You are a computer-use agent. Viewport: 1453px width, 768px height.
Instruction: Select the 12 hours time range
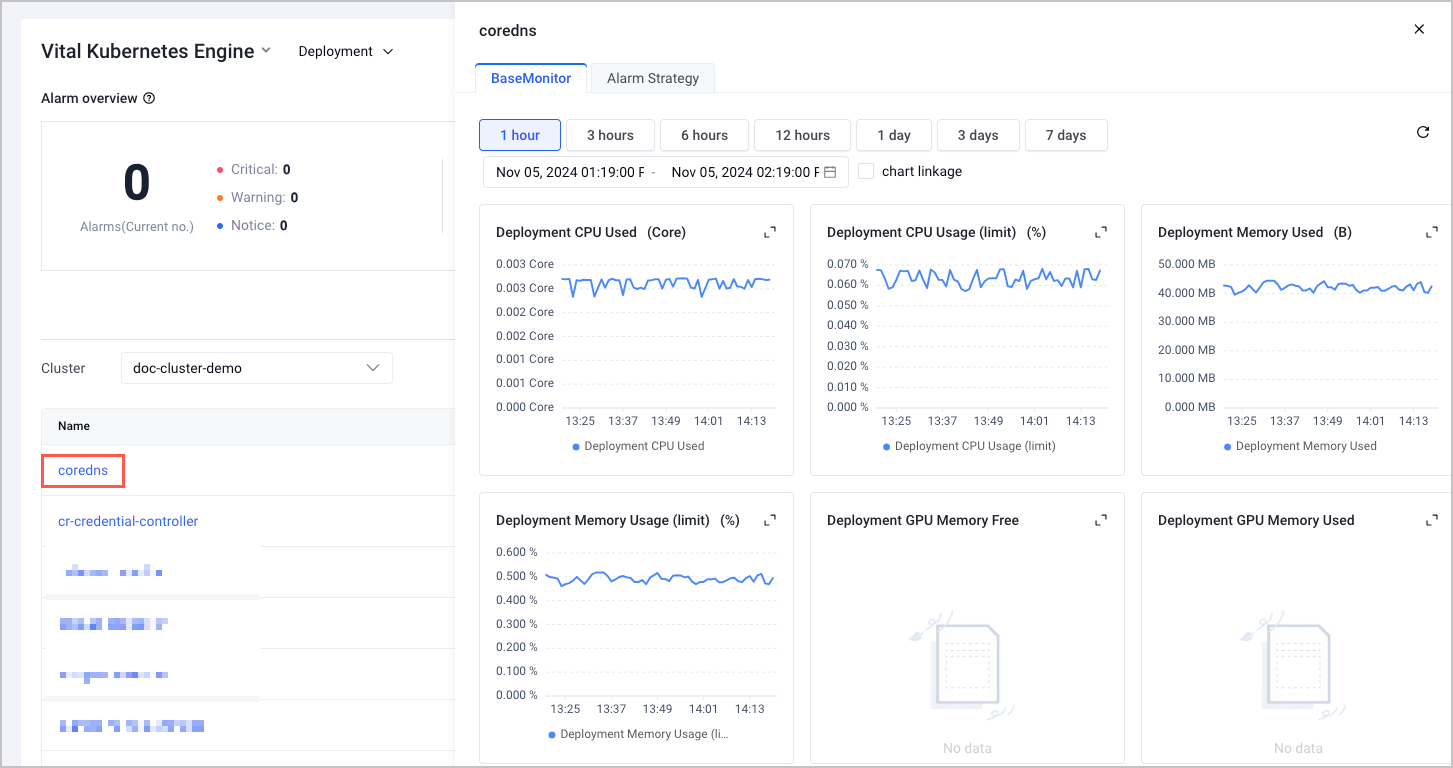tap(802, 135)
